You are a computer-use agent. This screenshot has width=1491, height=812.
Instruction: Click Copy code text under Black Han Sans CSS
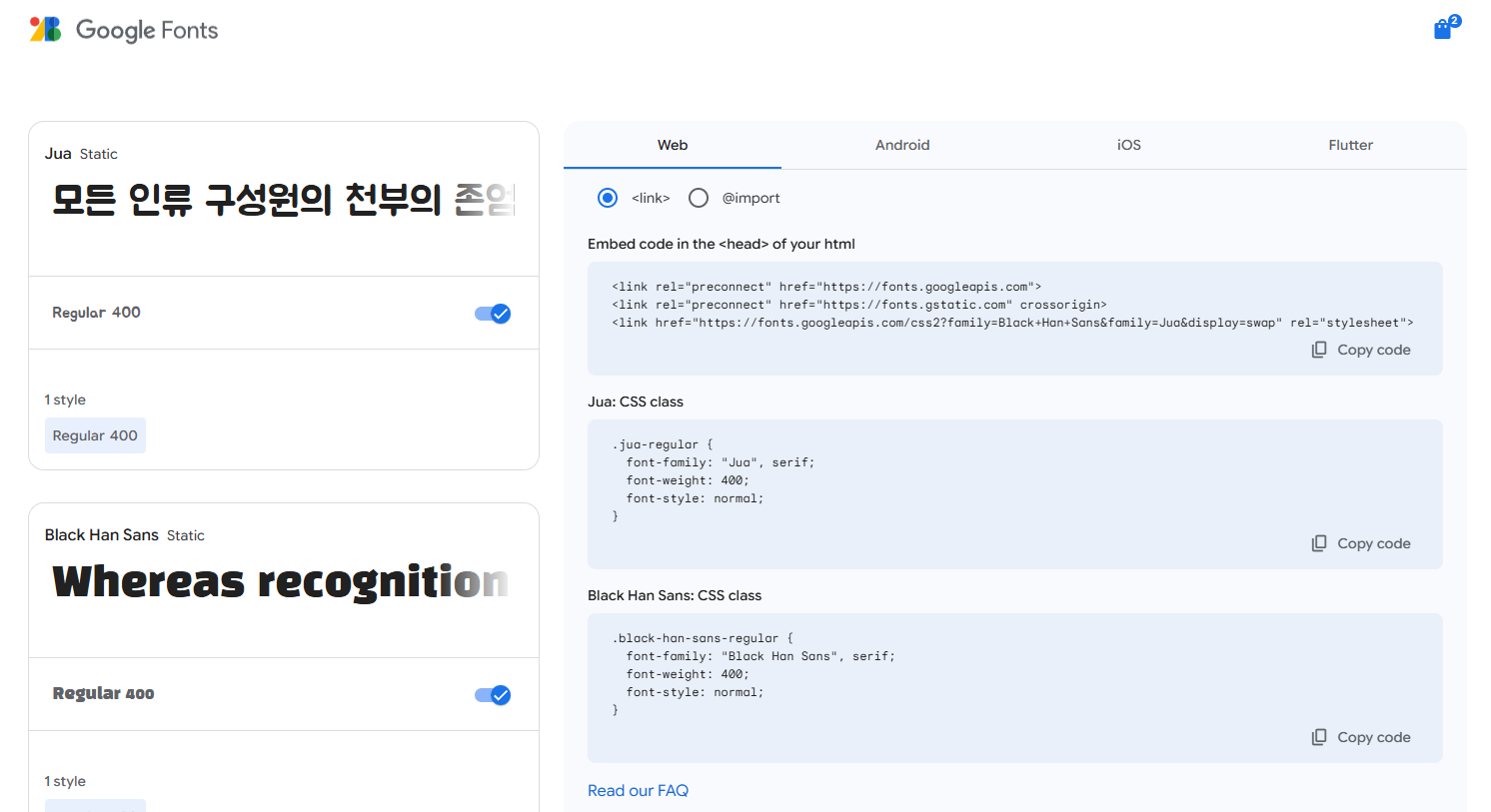click(1374, 737)
